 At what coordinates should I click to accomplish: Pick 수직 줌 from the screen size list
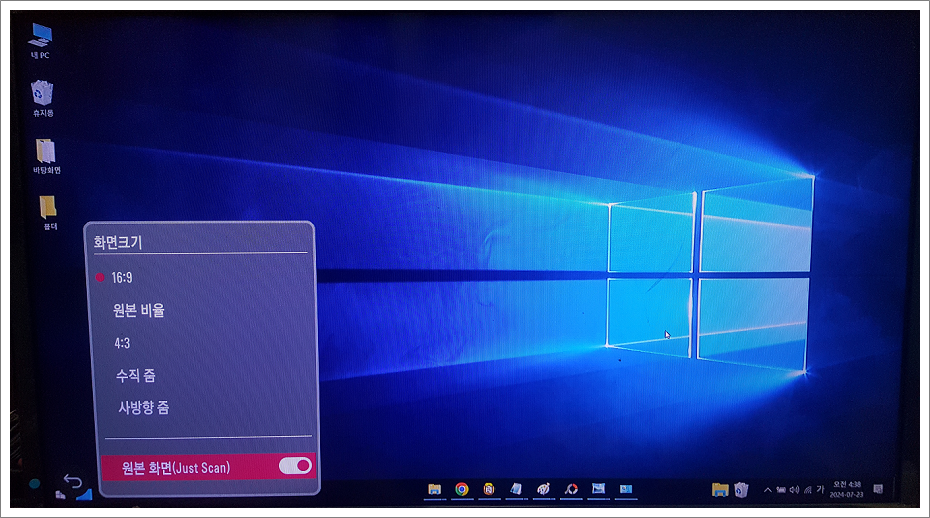[136, 375]
